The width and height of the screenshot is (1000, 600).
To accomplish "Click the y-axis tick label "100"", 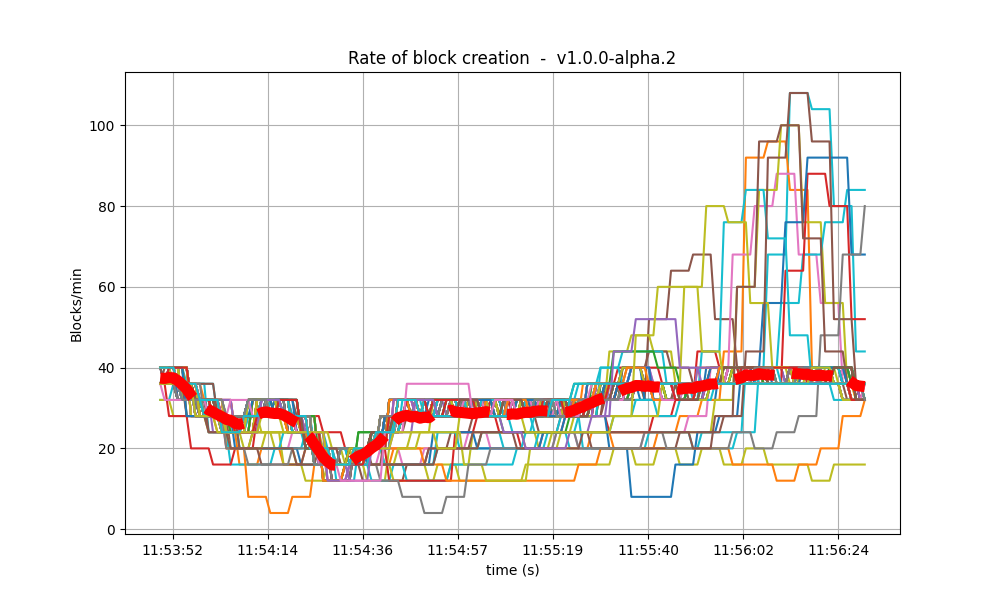I will pos(102,126).
